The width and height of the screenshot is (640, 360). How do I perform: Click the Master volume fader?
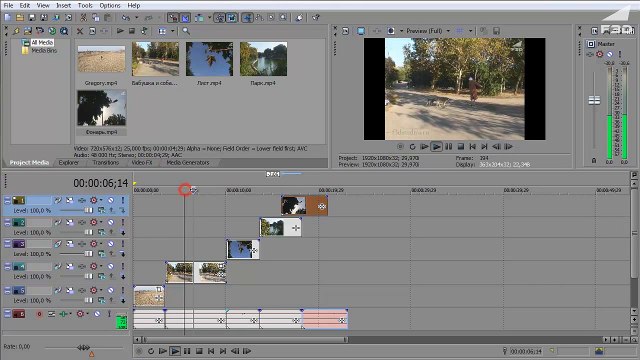coord(594,100)
